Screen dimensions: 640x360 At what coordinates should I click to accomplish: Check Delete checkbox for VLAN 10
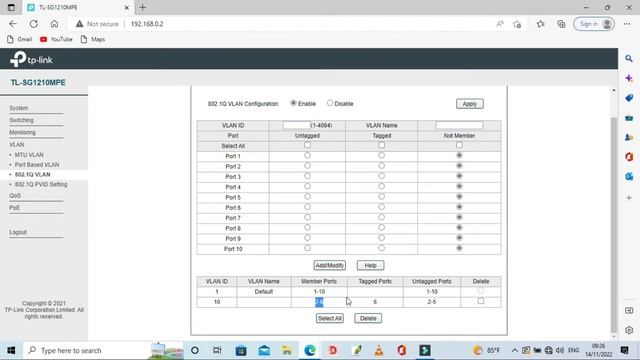[x=481, y=301]
